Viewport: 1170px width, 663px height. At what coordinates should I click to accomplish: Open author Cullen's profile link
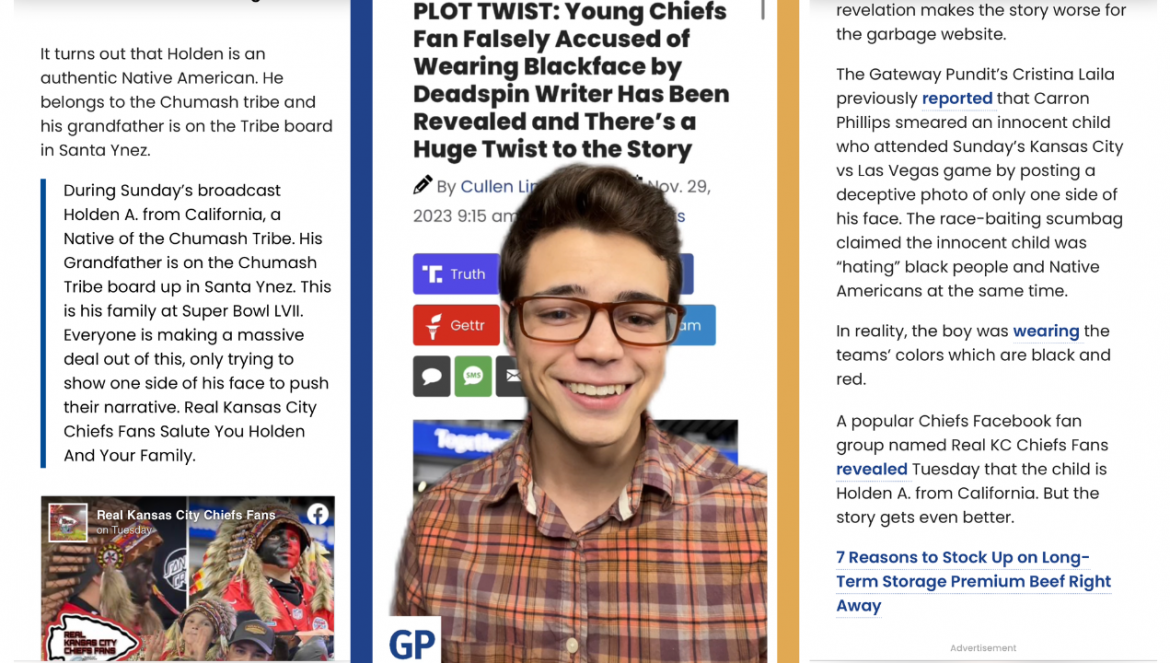click(498, 186)
